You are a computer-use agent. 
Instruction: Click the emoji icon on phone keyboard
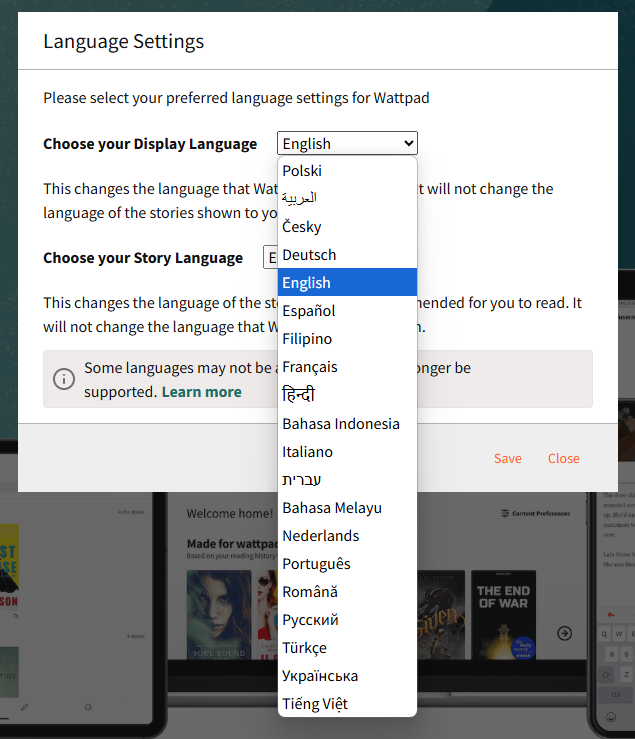click(611, 717)
